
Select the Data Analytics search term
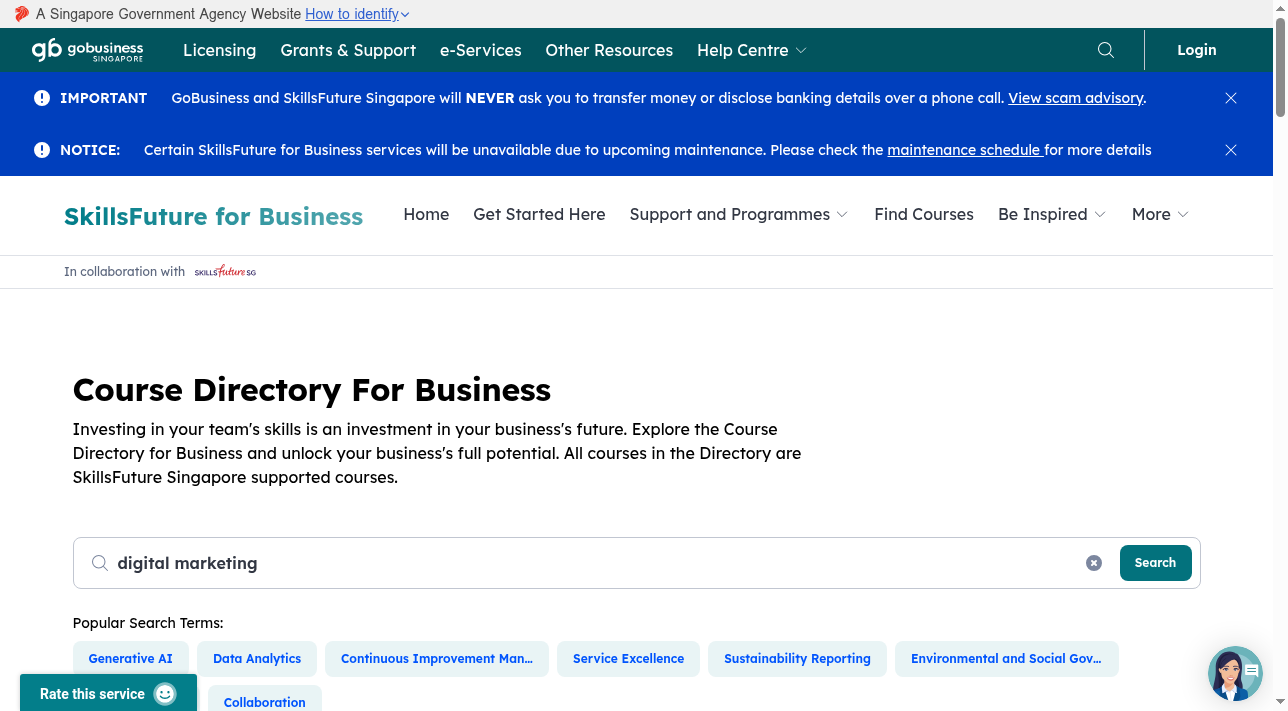tap(257, 659)
